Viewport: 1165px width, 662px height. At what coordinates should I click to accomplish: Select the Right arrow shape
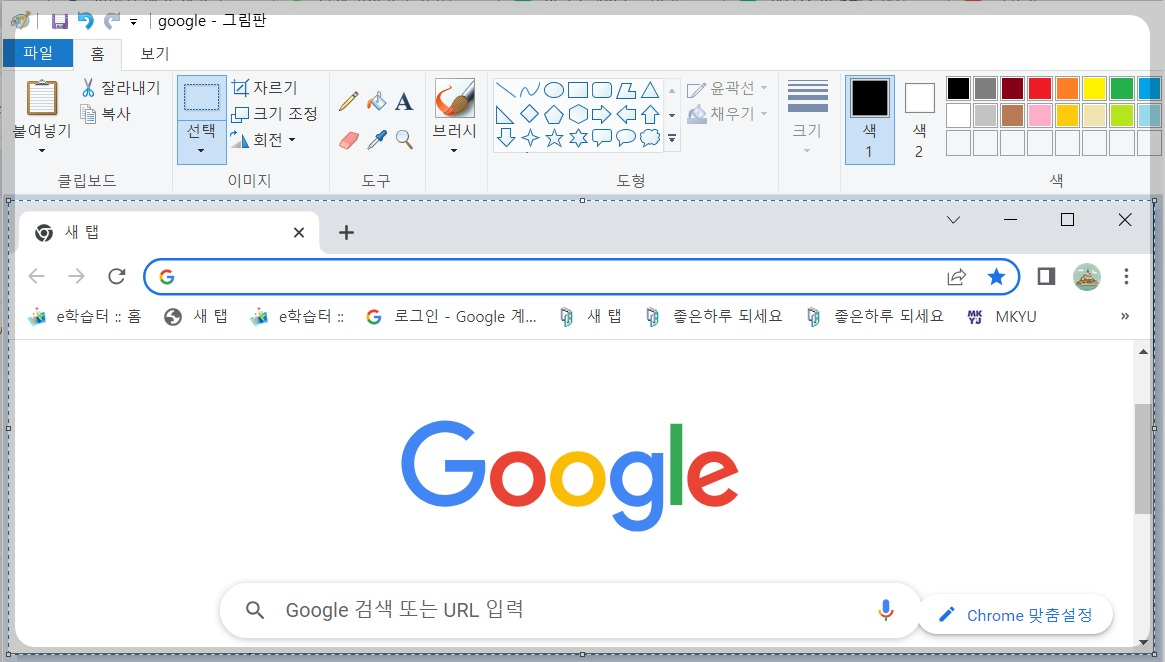602,114
